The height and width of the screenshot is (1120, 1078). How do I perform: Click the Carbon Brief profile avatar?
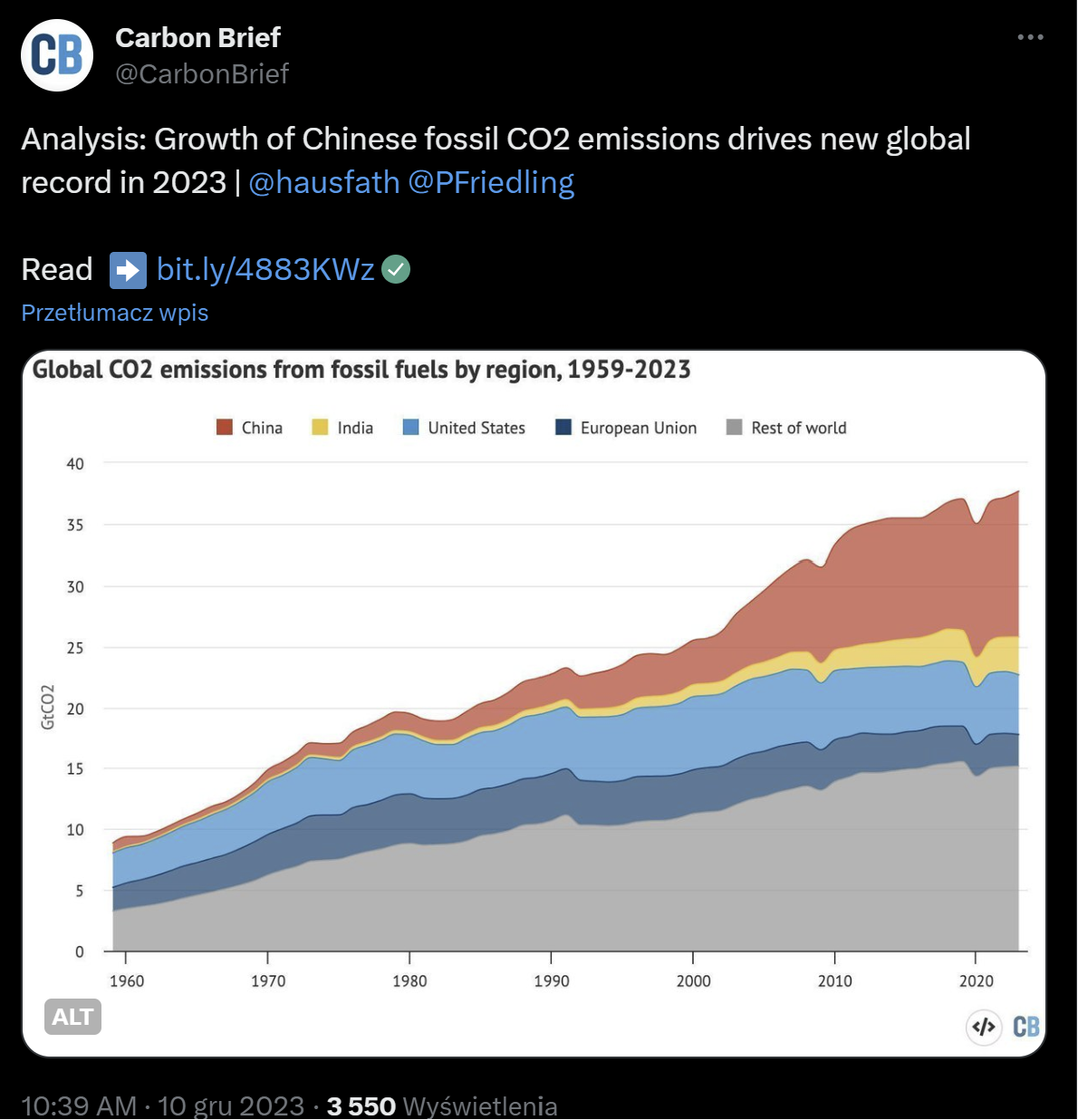point(57,55)
